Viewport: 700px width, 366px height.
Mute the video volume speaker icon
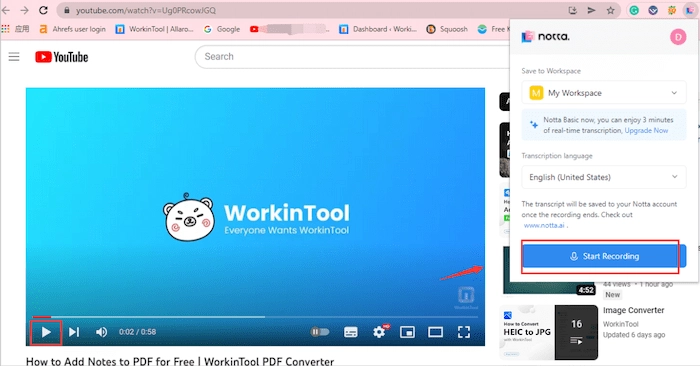101,332
